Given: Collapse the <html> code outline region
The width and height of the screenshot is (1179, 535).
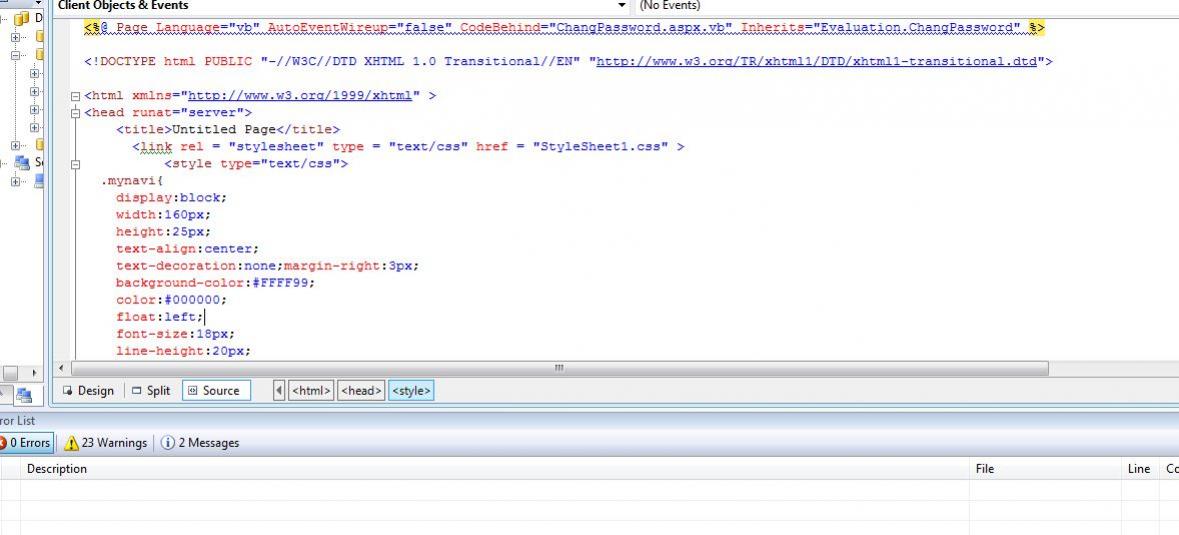Looking at the screenshot, I should [x=75, y=96].
